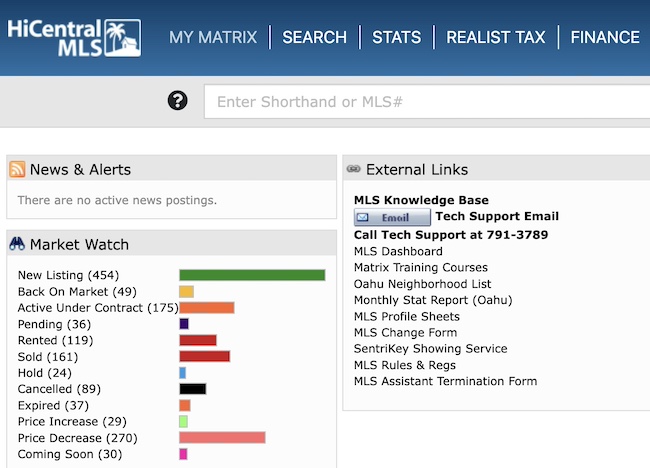Open SentriKey Showing Service link
The width and height of the screenshot is (650, 468).
coord(431,349)
